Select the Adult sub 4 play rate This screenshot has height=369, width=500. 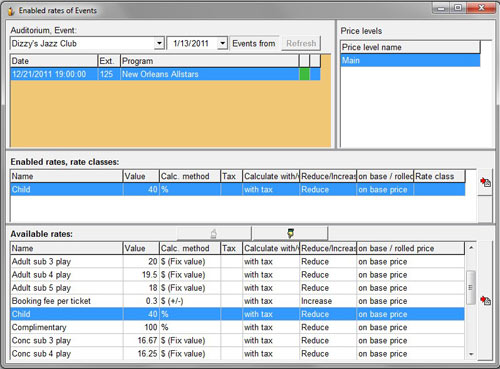[237, 275]
